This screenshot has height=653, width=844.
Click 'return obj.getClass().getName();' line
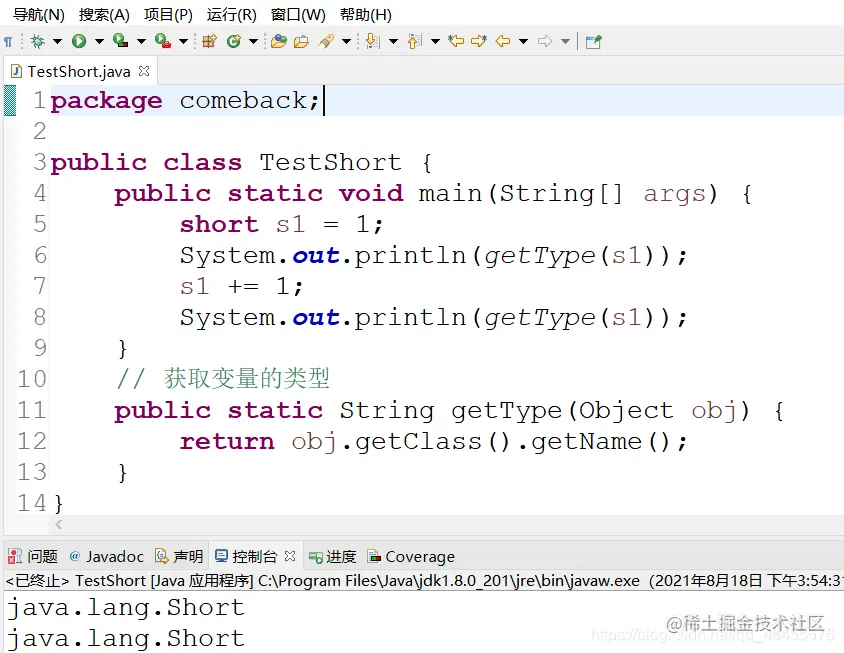[434, 442]
